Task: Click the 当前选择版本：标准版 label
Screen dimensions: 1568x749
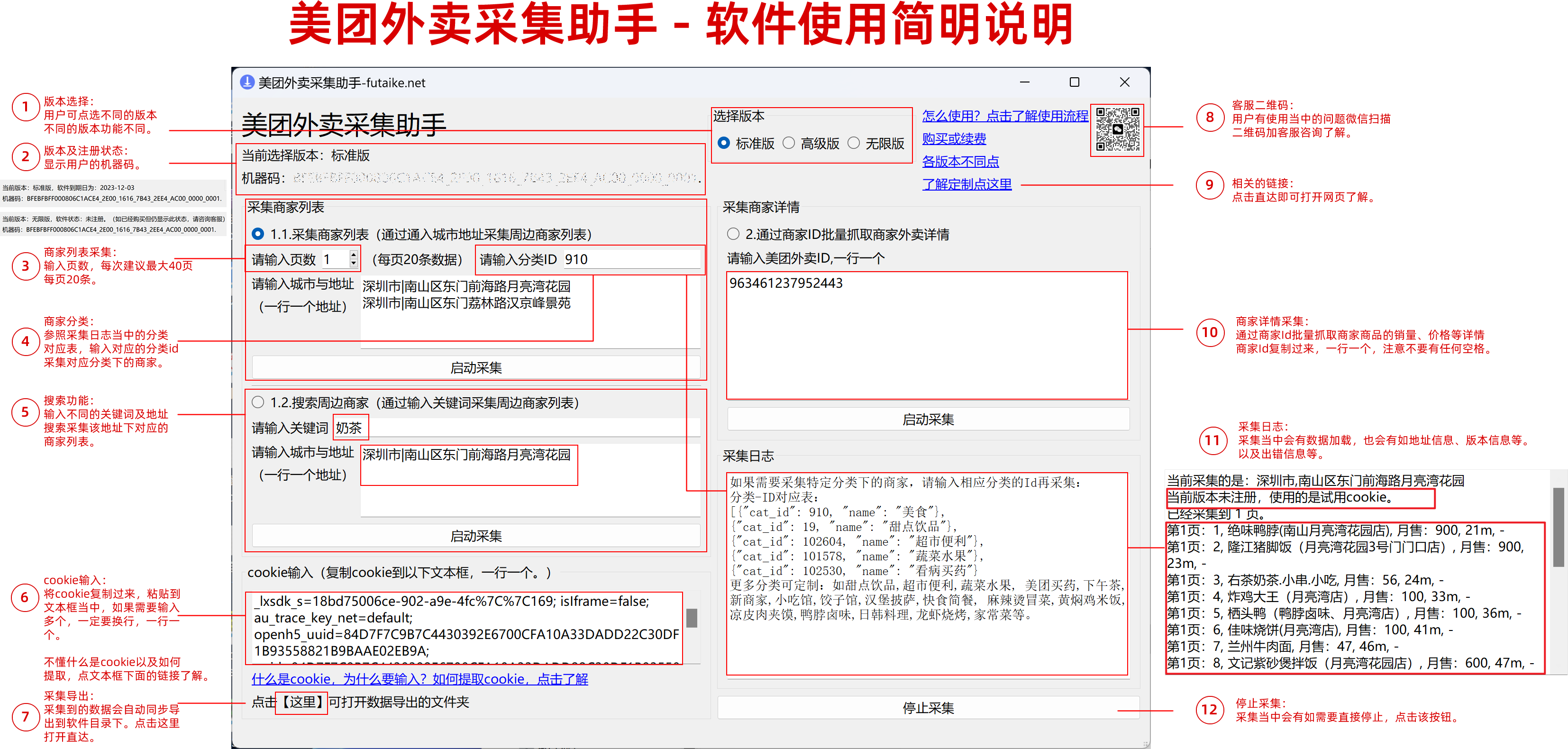Action: click(306, 155)
